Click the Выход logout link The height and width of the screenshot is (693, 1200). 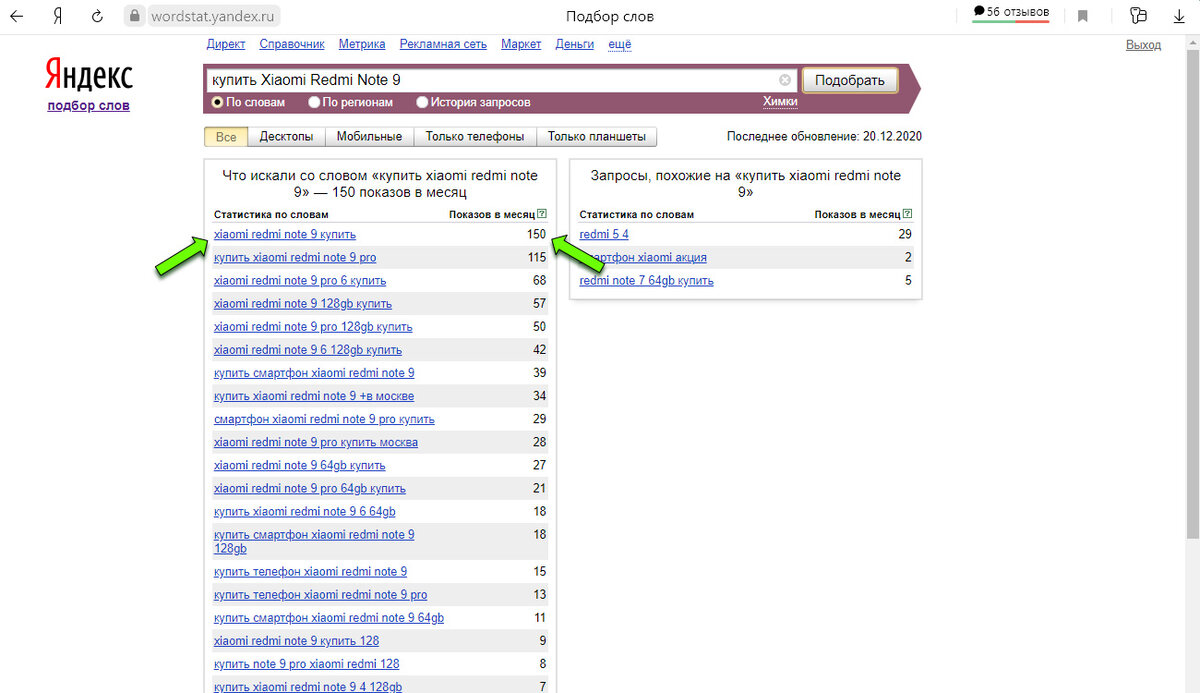coord(1143,45)
